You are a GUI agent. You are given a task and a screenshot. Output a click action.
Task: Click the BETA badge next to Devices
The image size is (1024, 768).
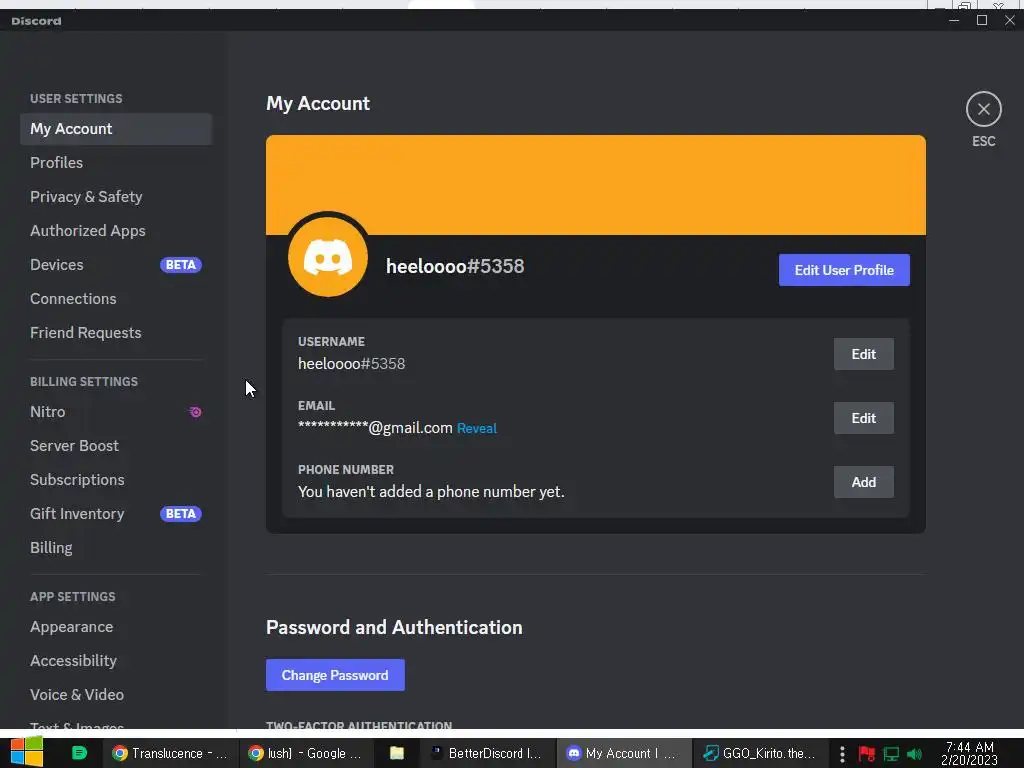coord(181,265)
